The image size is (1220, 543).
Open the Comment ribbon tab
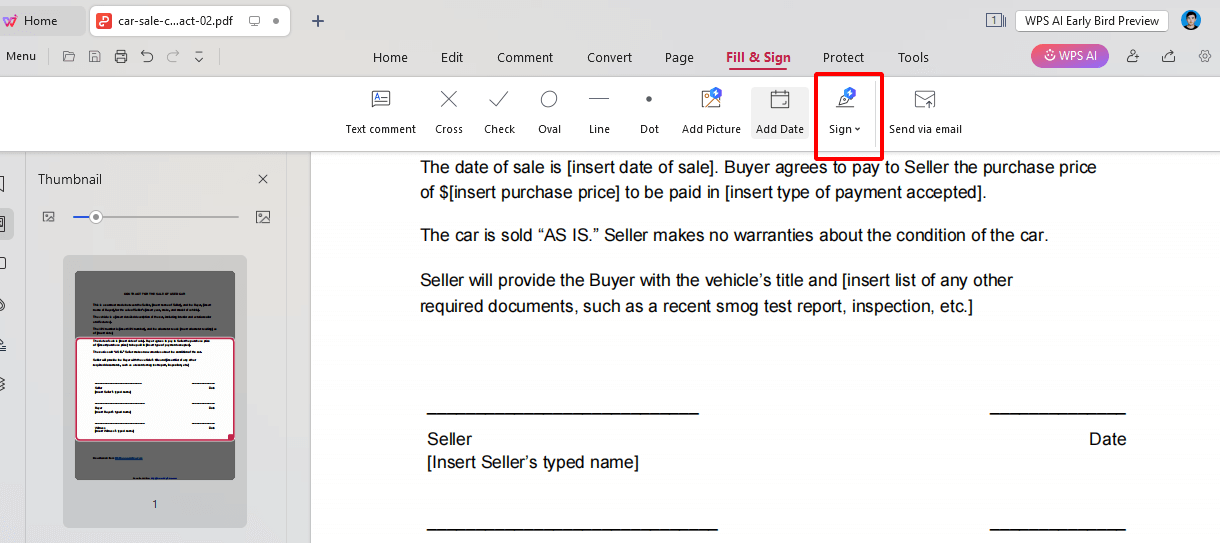pyautogui.click(x=525, y=58)
